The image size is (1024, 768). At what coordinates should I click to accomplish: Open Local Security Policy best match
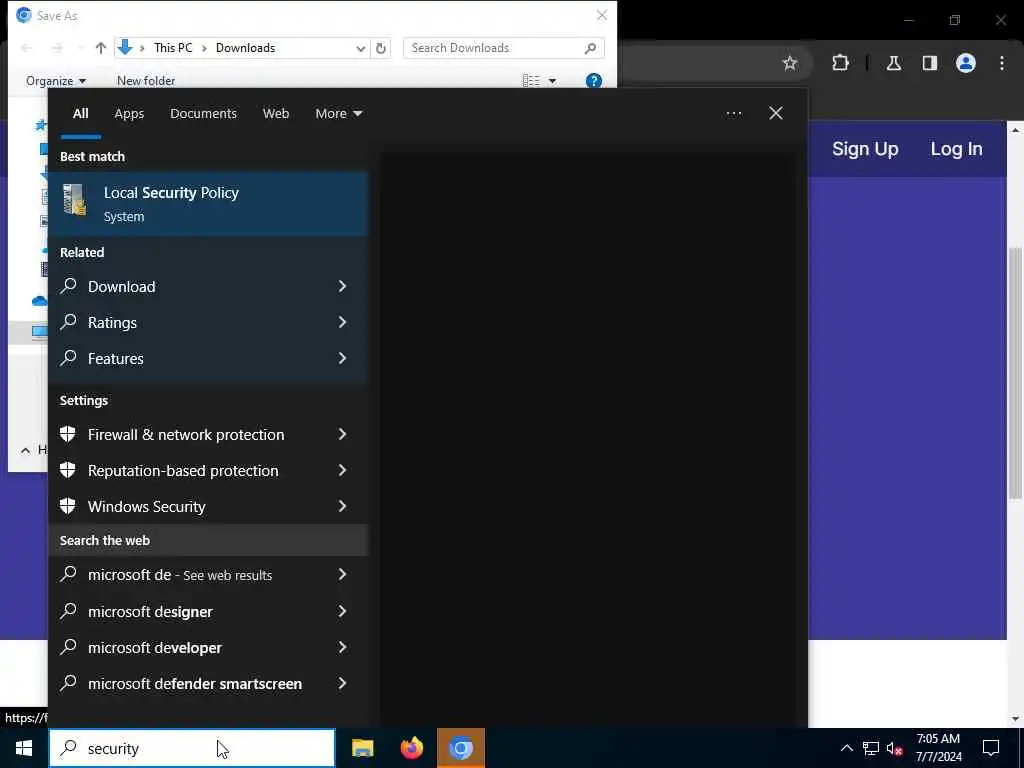point(208,204)
